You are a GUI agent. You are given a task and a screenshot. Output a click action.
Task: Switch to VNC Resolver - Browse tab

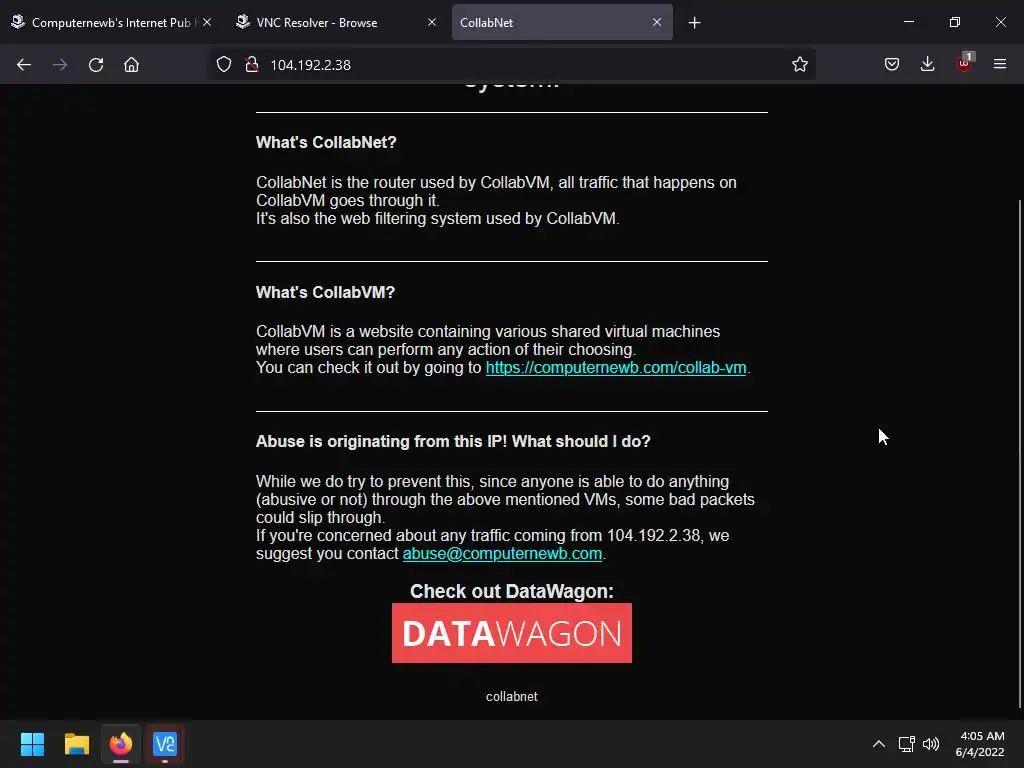(x=336, y=22)
